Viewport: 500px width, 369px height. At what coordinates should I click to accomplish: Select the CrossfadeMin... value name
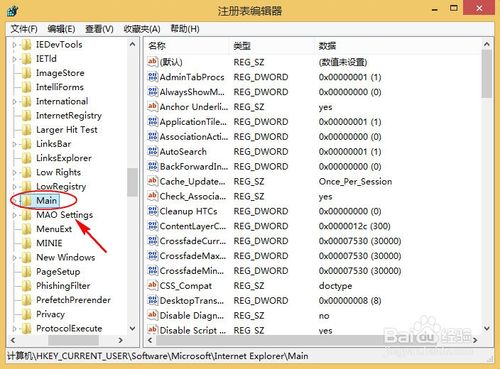click(x=192, y=271)
